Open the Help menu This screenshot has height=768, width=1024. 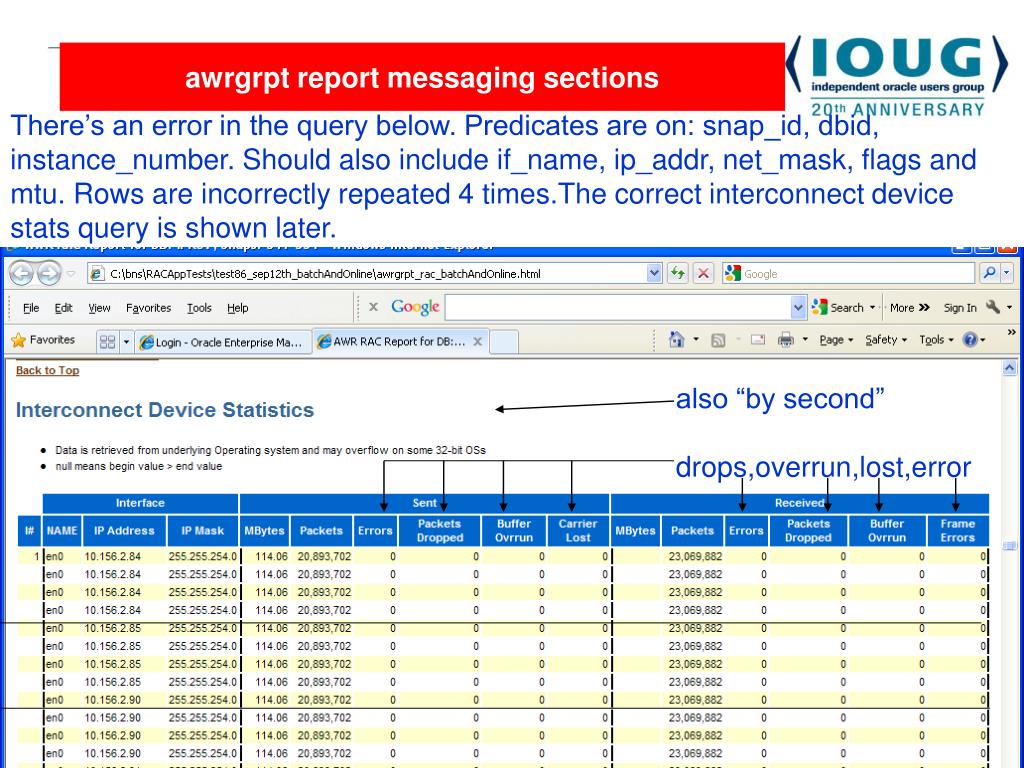pyautogui.click(x=238, y=308)
